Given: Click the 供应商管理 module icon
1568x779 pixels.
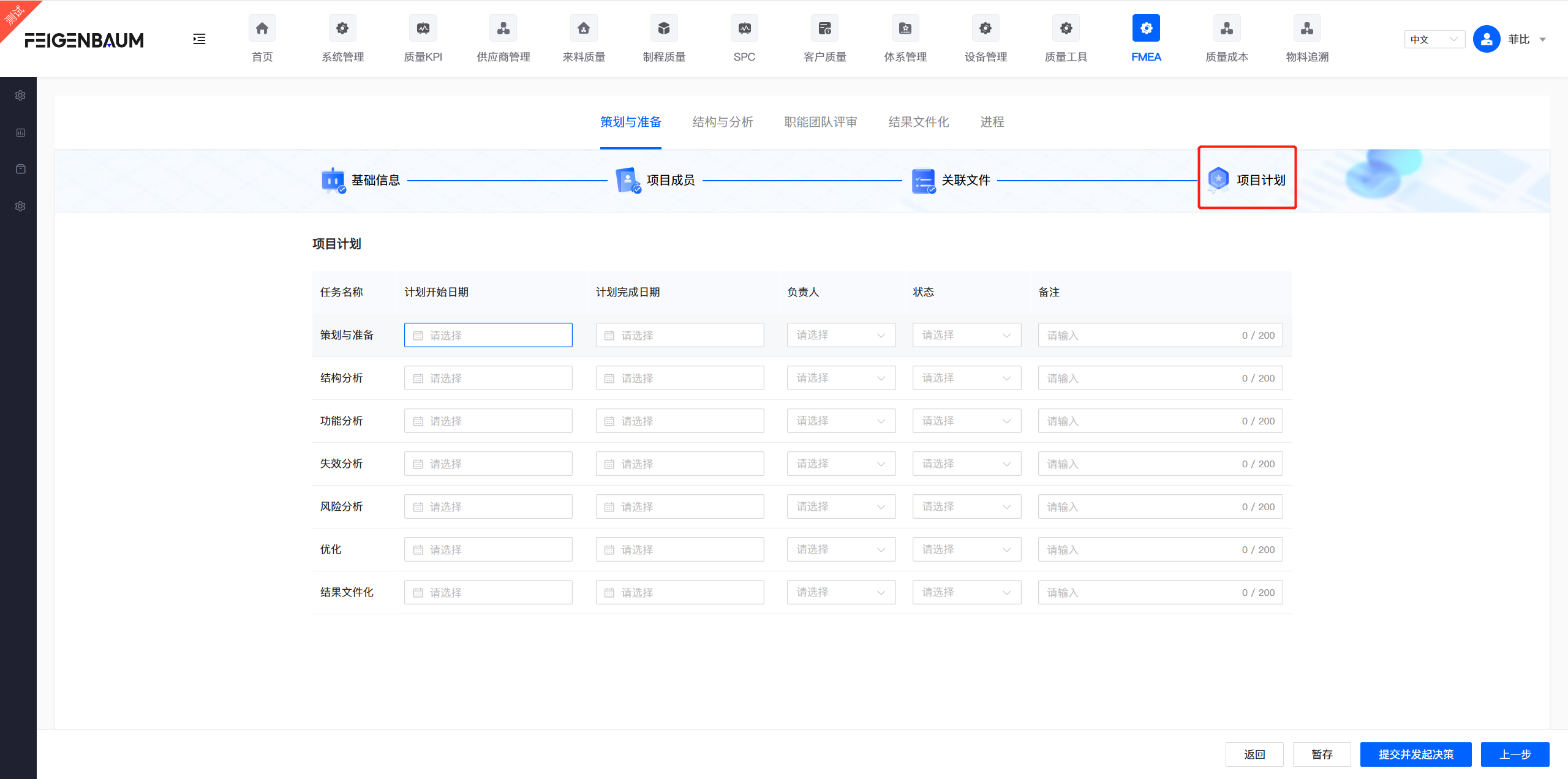Looking at the screenshot, I should tap(503, 28).
